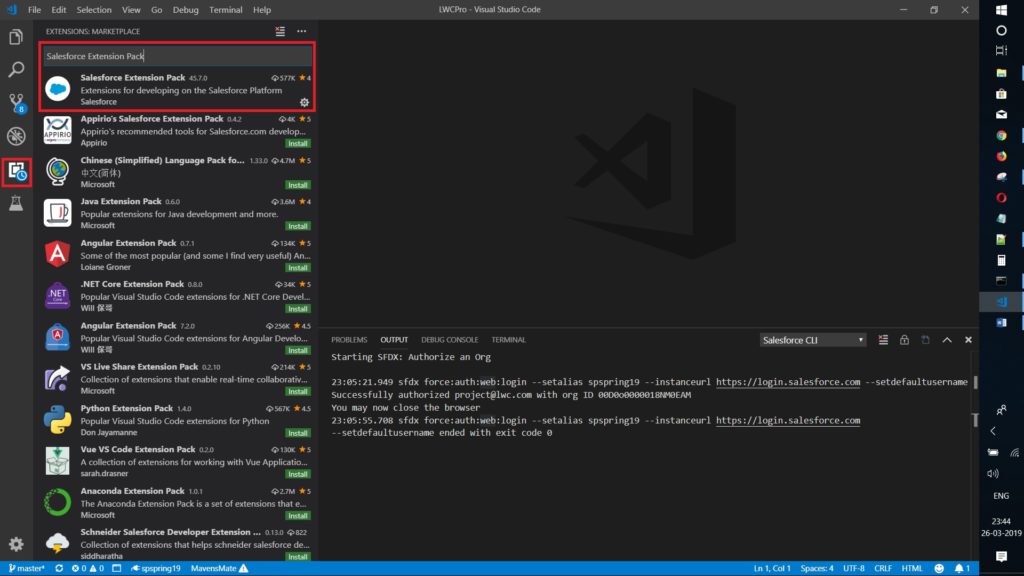Open the Extensions view icon
The width and height of the screenshot is (1024, 576).
pyautogui.click(x=16, y=172)
